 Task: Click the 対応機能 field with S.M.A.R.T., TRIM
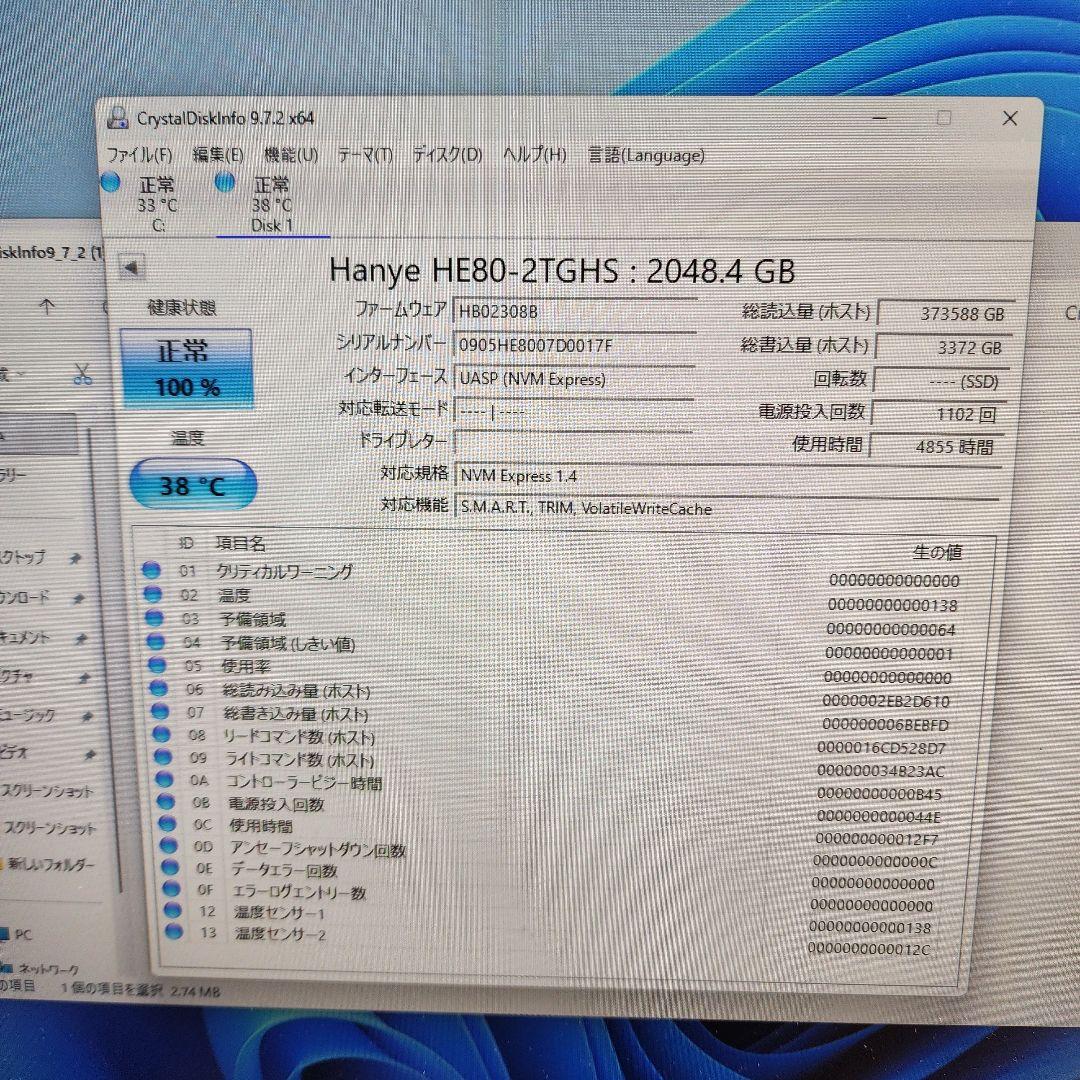[x=727, y=508]
